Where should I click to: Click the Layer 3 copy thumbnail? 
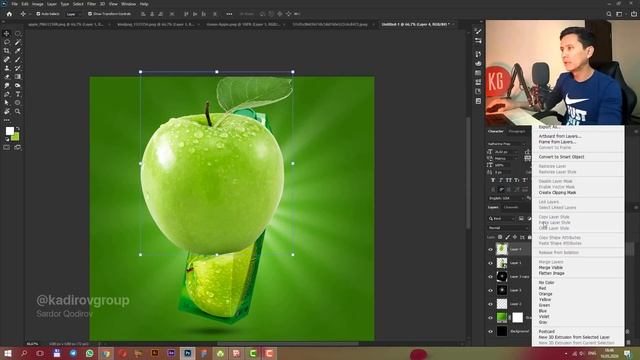[x=502, y=277]
